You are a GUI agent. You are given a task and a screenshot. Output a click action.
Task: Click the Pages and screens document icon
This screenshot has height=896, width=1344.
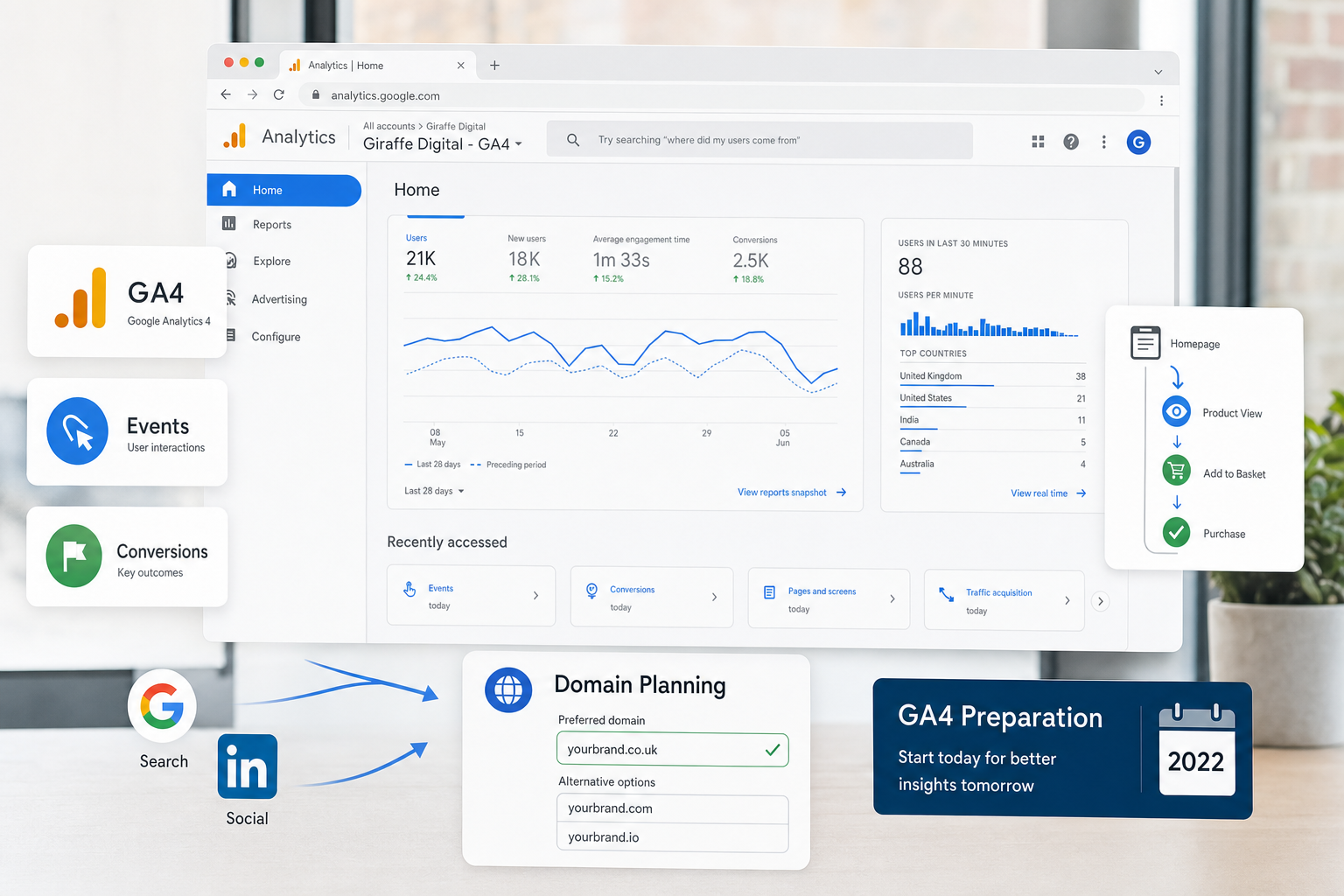(769, 592)
